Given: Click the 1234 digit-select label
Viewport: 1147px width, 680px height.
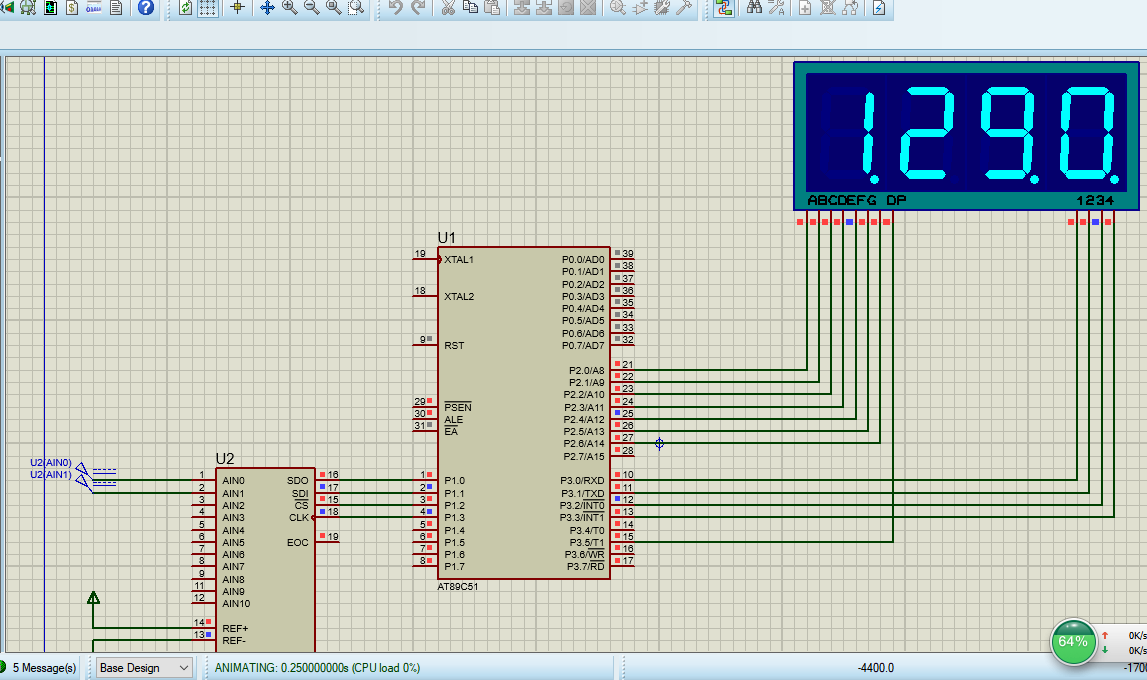Looking at the screenshot, I should click(1095, 200).
